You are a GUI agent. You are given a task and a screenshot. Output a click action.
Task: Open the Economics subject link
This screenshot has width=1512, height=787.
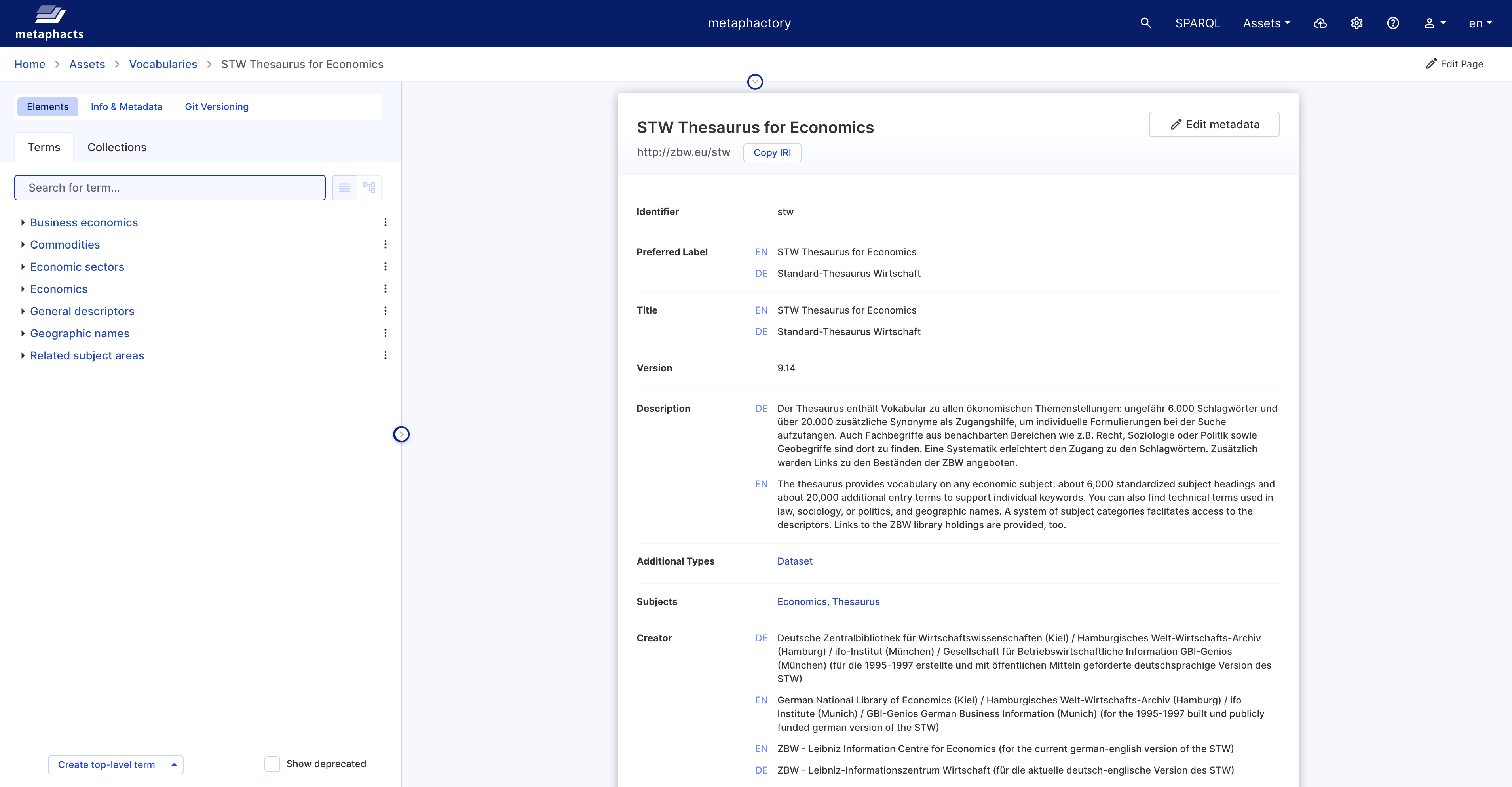(x=802, y=602)
